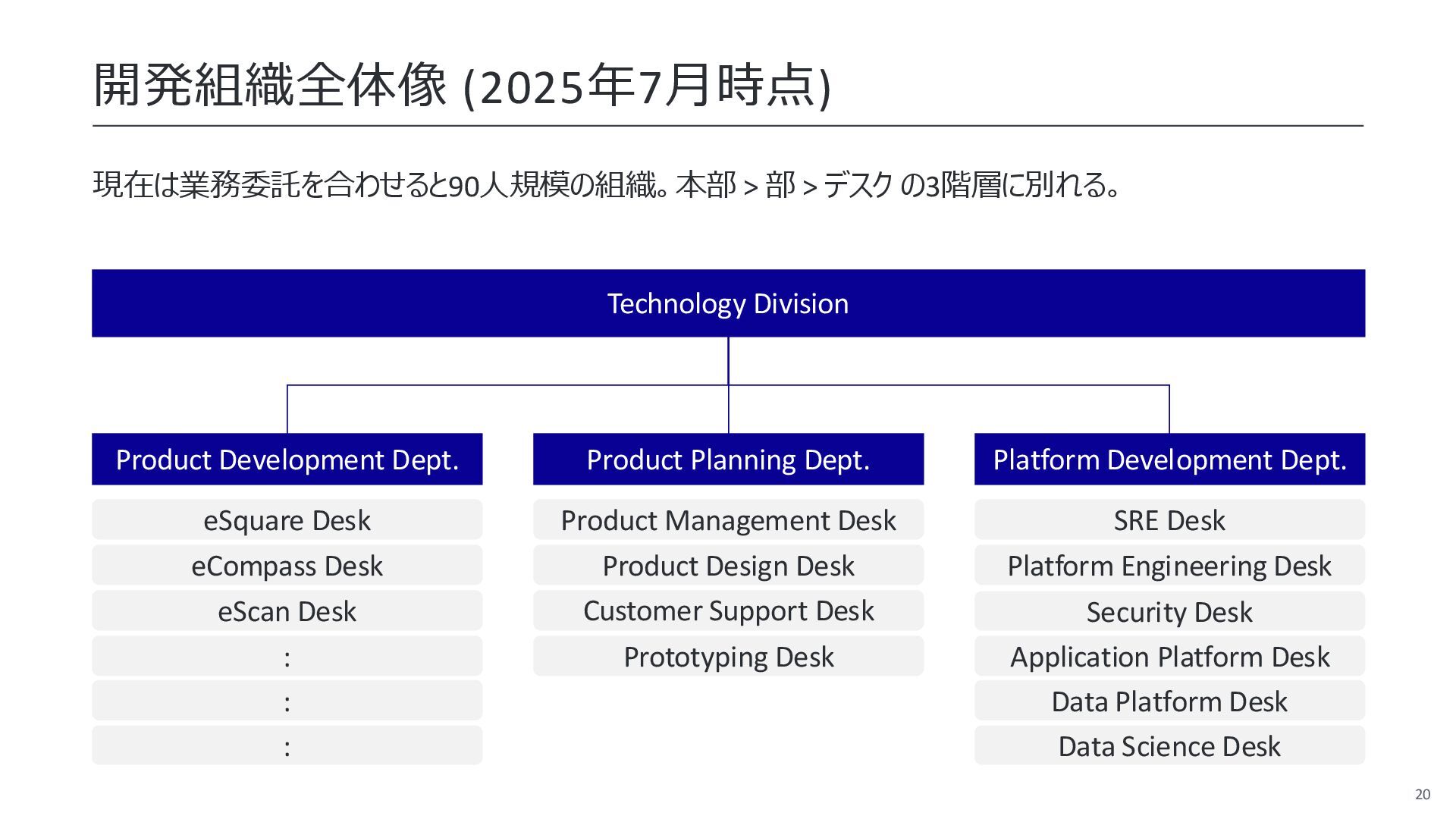Click the eScan Desk item
The image size is (1456, 819).
pyautogui.click(x=287, y=610)
